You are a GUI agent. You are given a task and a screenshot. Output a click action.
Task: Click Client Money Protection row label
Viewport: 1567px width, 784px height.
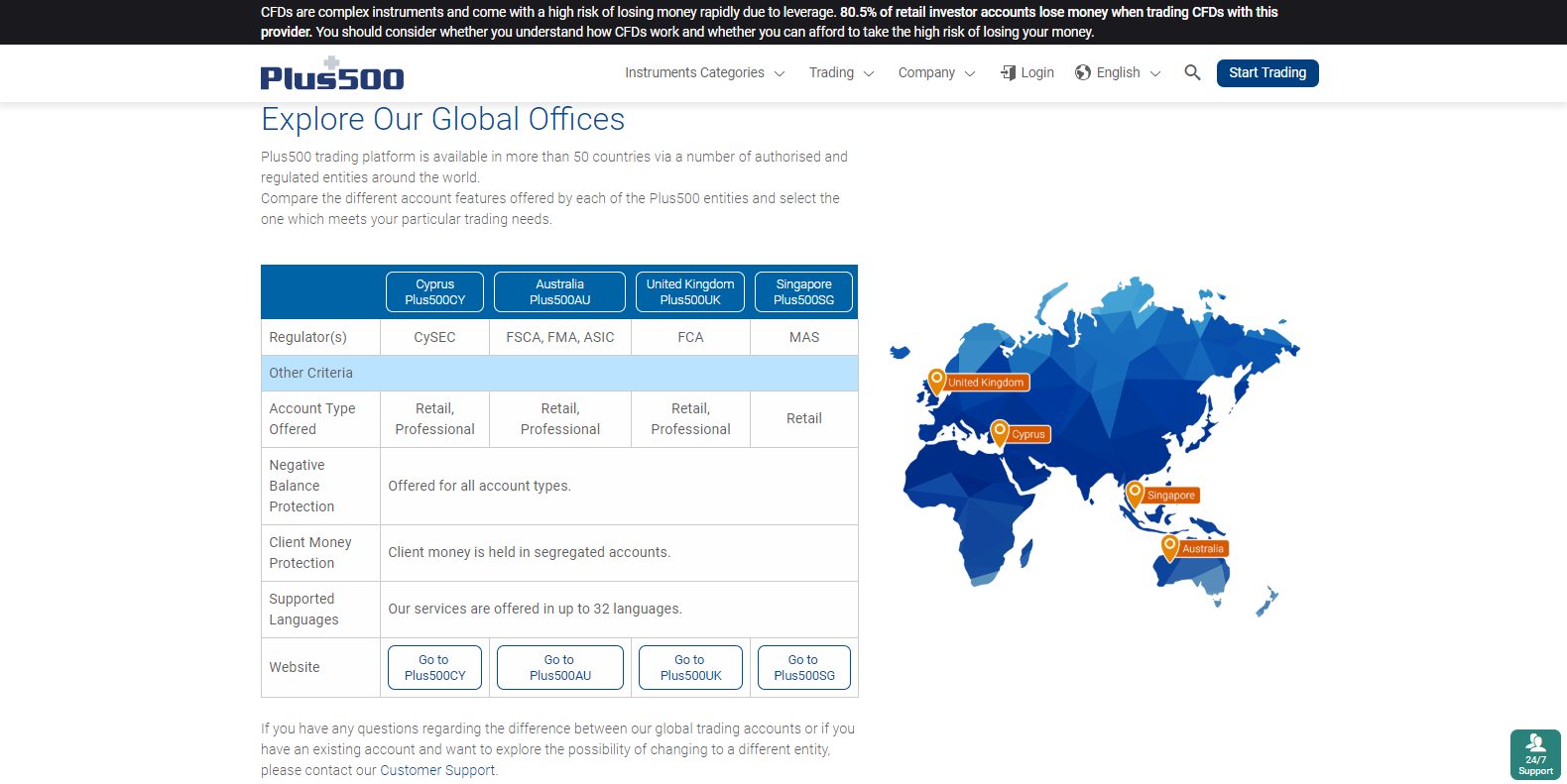pyautogui.click(x=310, y=552)
